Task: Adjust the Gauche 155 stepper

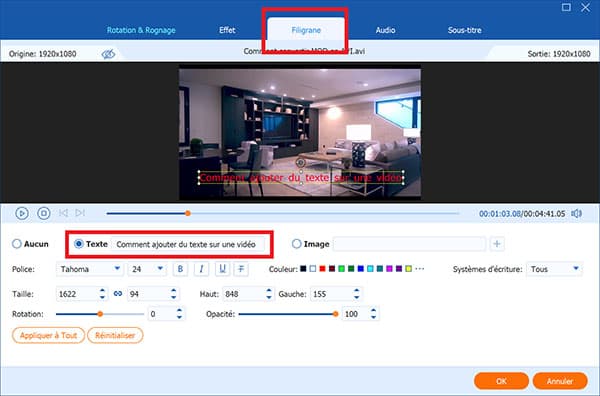Action: (x=356, y=294)
